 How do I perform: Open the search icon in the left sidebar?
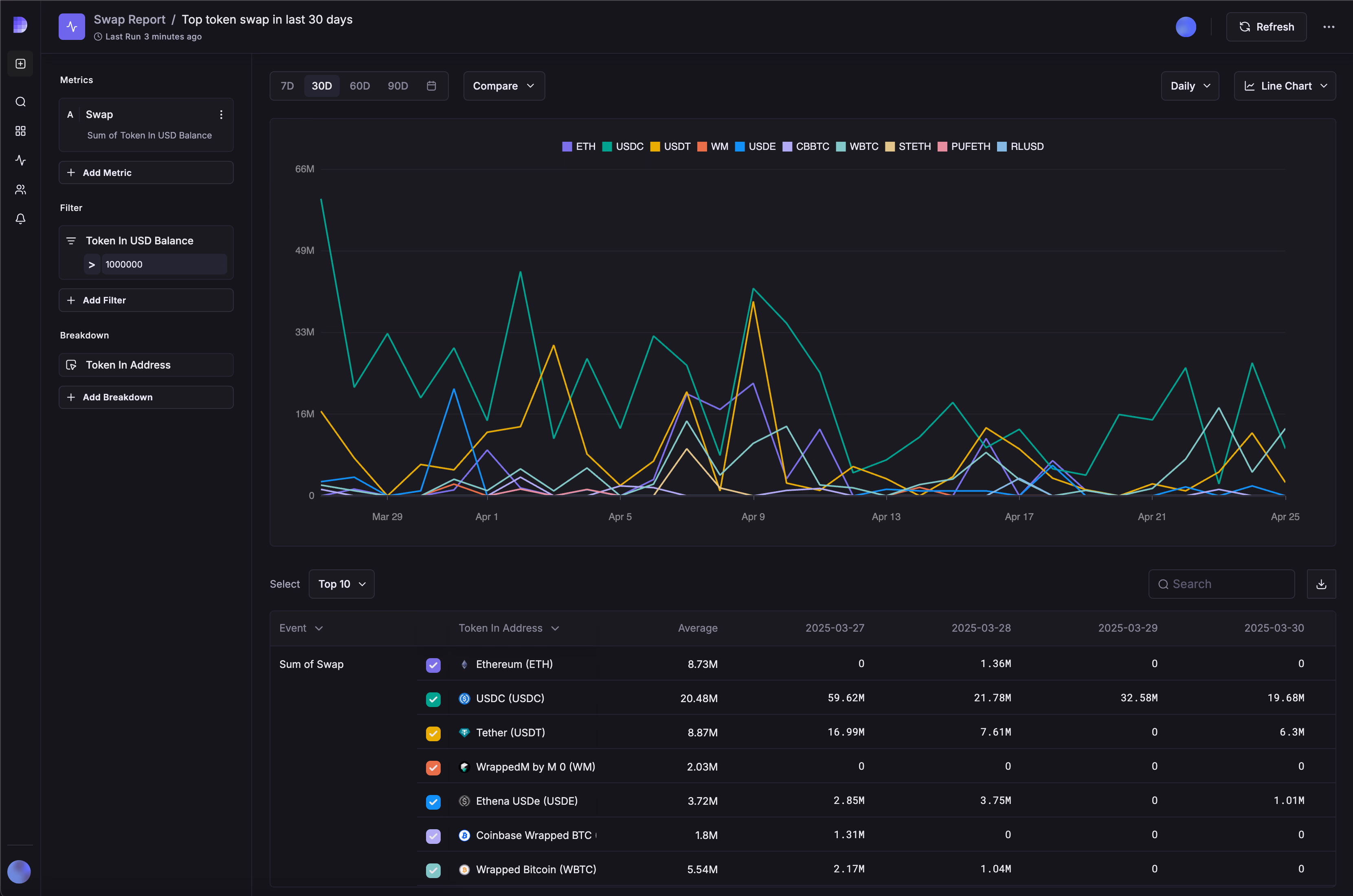coord(21,102)
